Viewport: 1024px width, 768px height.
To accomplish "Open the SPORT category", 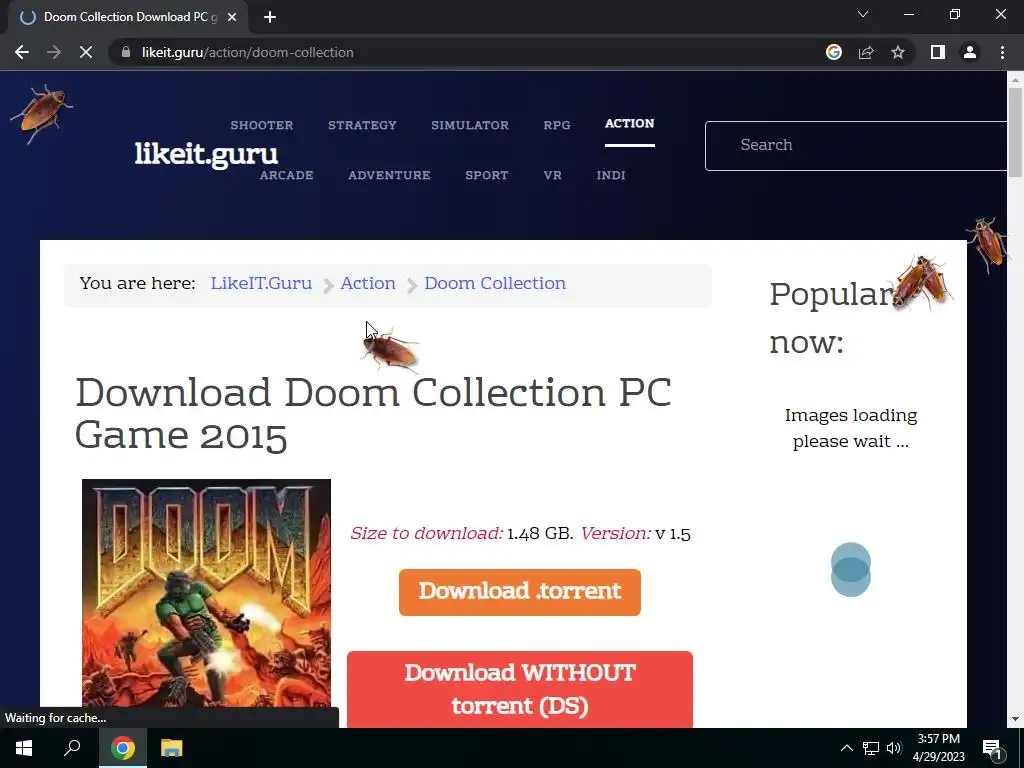I will pyautogui.click(x=487, y=175).
